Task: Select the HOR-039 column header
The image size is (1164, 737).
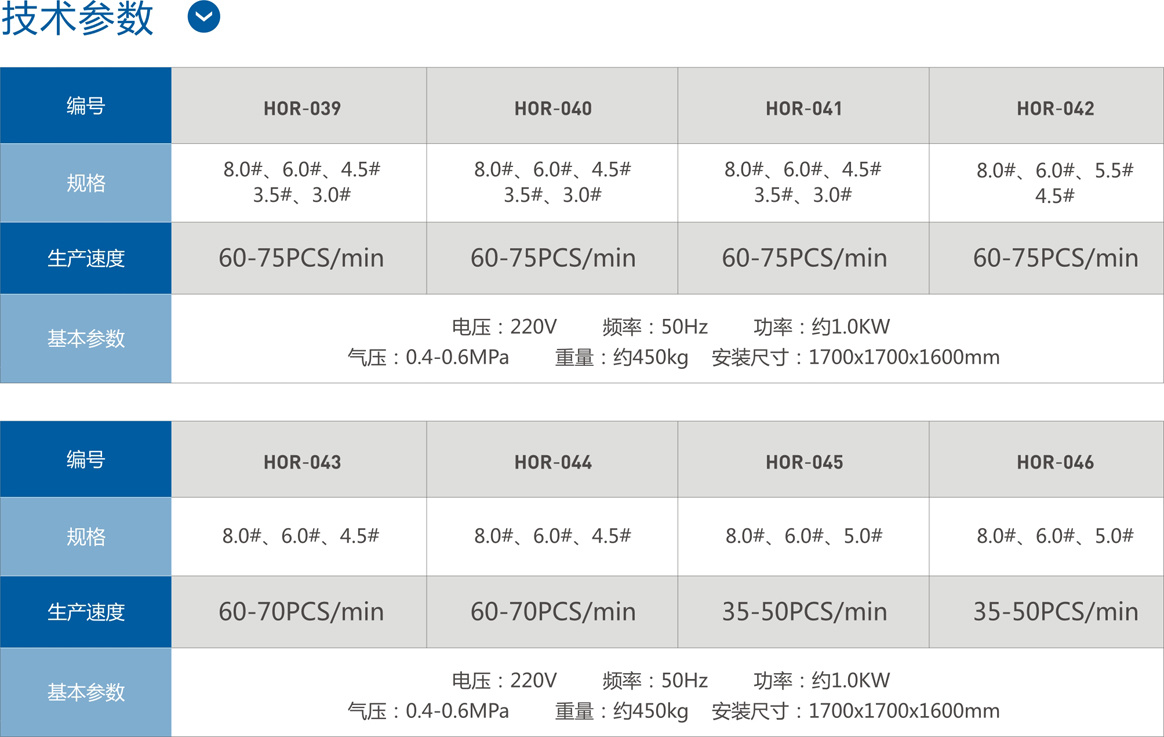Action: tap(302, 108)
